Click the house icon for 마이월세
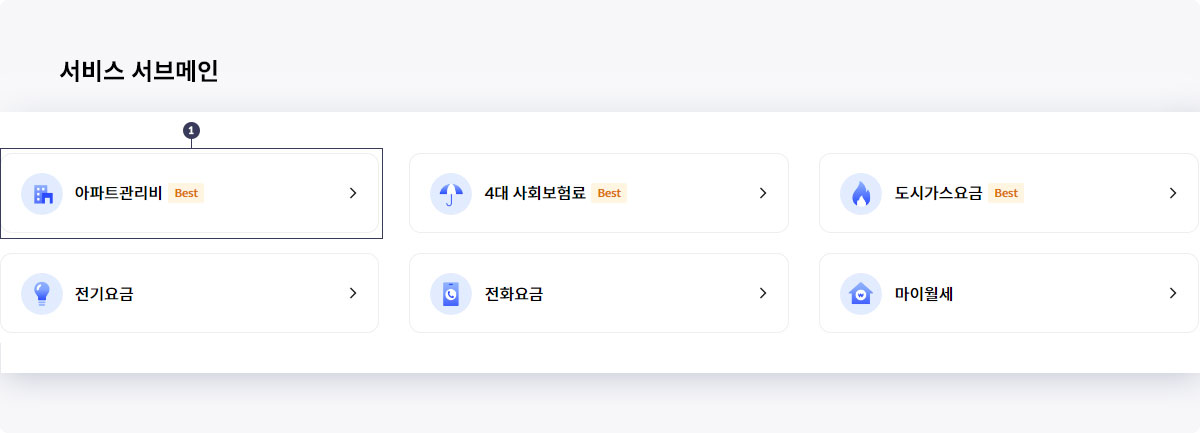 tap(861, 294)
